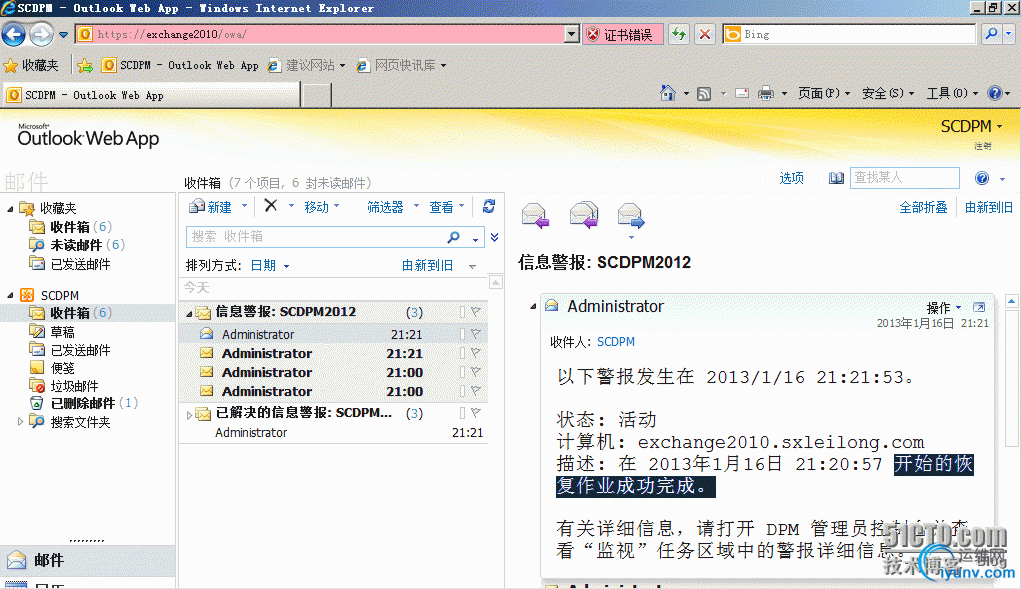Select the SCDPM - Outlook Web App tab
This screenshot has width=1021, height=589.
(151, 95)
